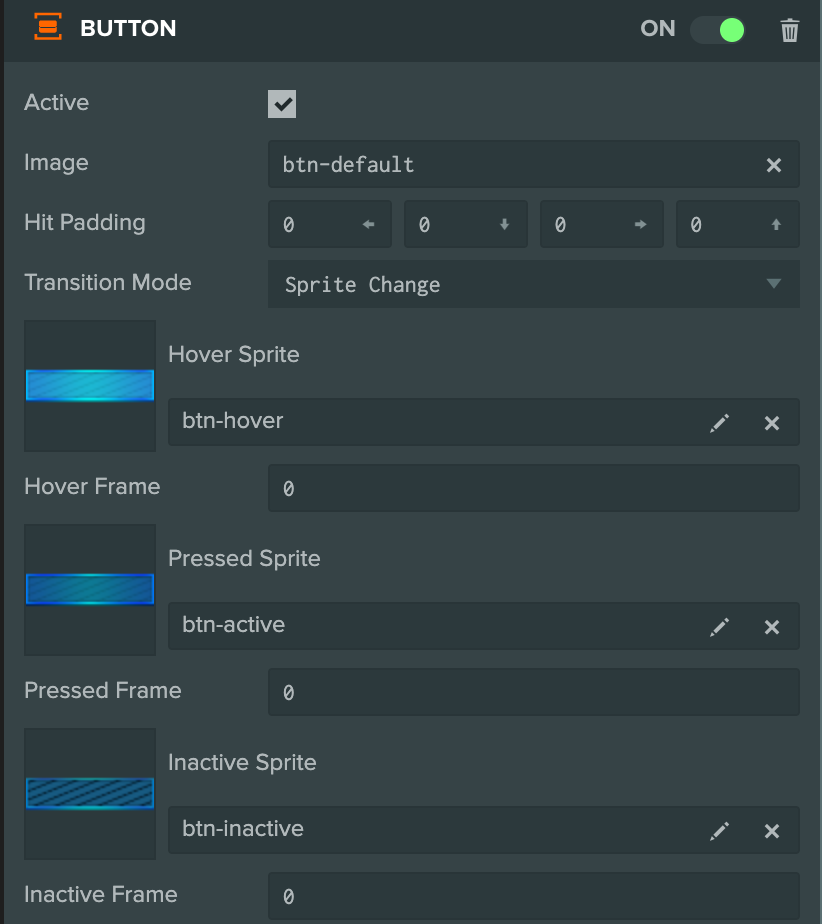Delete the Button component with trash icon
822x924 pixels.
click(x=789, y=30)
